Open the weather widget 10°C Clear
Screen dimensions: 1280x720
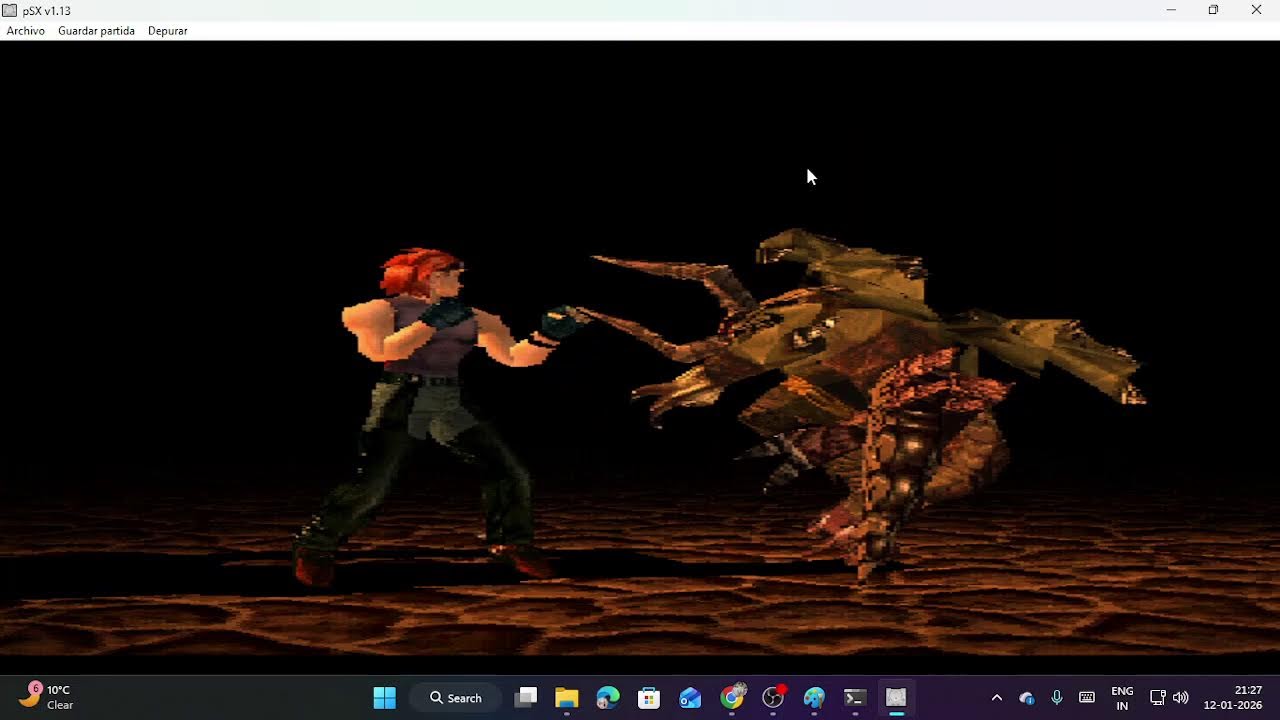[46, 698]
